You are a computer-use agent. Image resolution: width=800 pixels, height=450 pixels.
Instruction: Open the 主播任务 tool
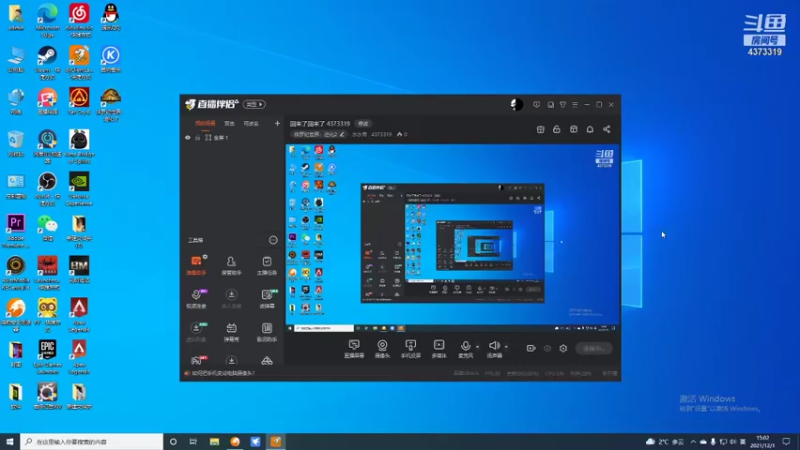[x=267, y=265]
